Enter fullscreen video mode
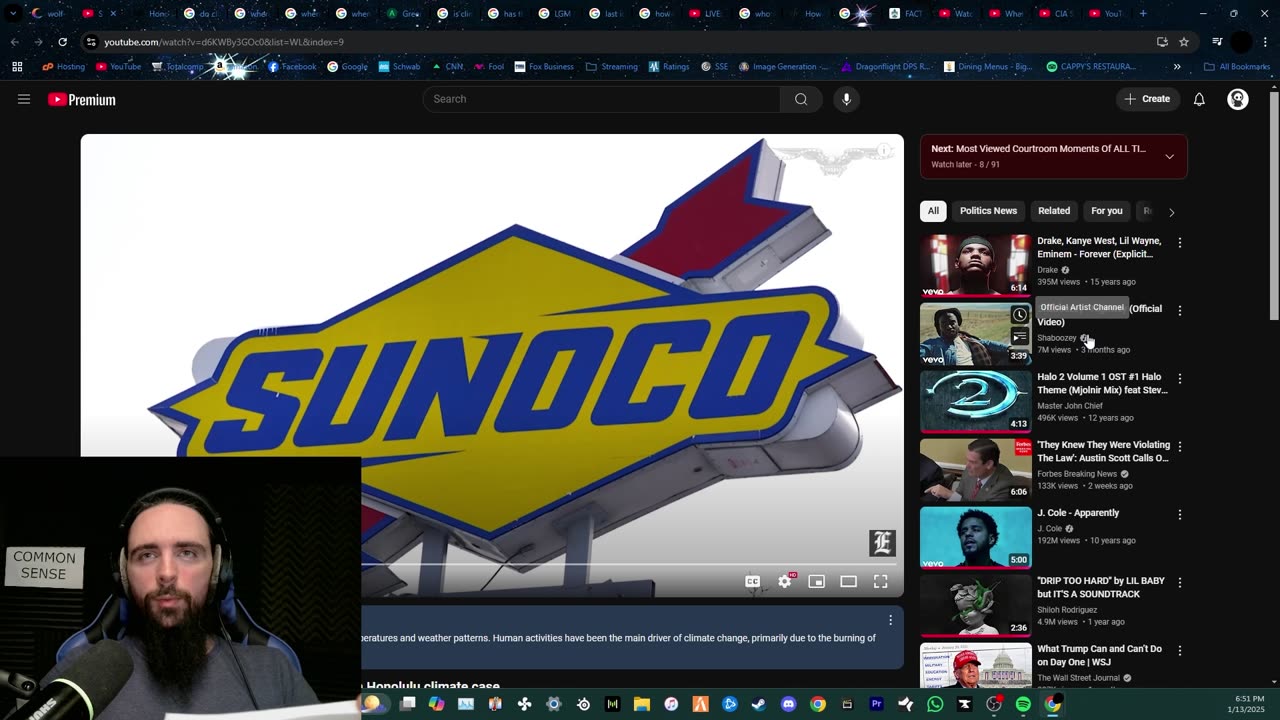This screenshot has height=720, width=1280. [881, 581]
